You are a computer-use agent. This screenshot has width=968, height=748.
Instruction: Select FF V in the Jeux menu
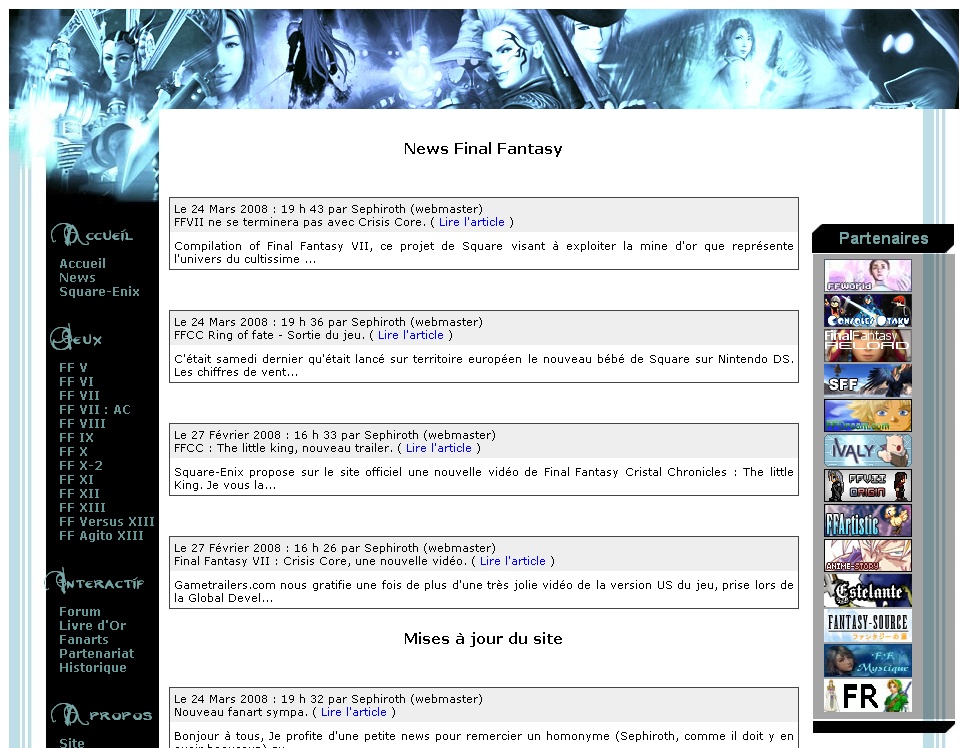(73, 367)
